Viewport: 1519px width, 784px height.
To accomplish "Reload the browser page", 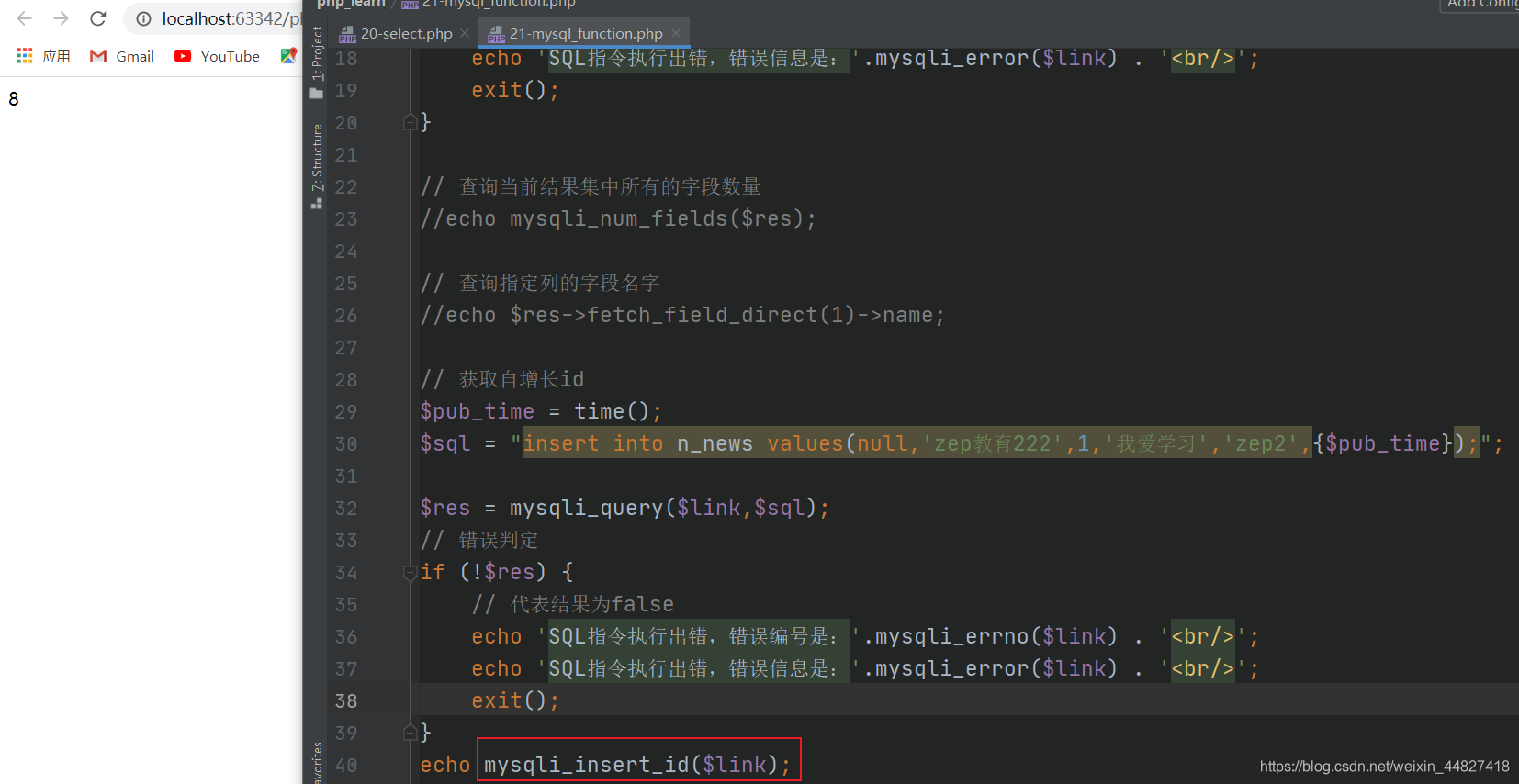I will (98, 18).
